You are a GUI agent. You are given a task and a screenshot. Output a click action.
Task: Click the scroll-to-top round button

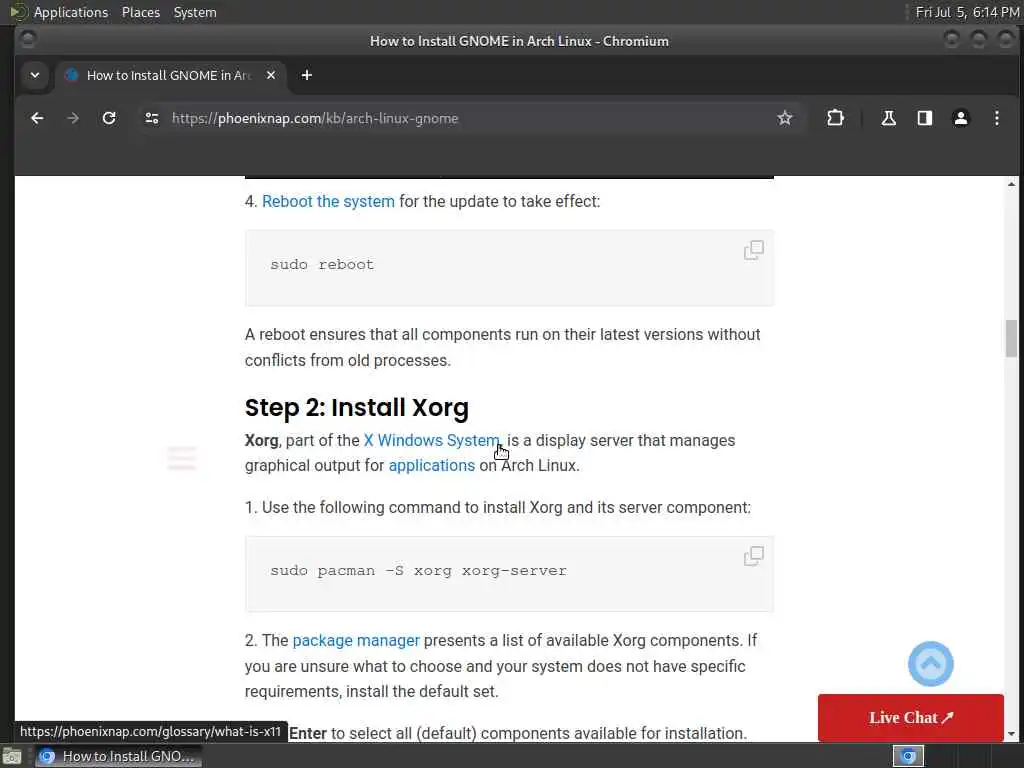pos(931,664)
